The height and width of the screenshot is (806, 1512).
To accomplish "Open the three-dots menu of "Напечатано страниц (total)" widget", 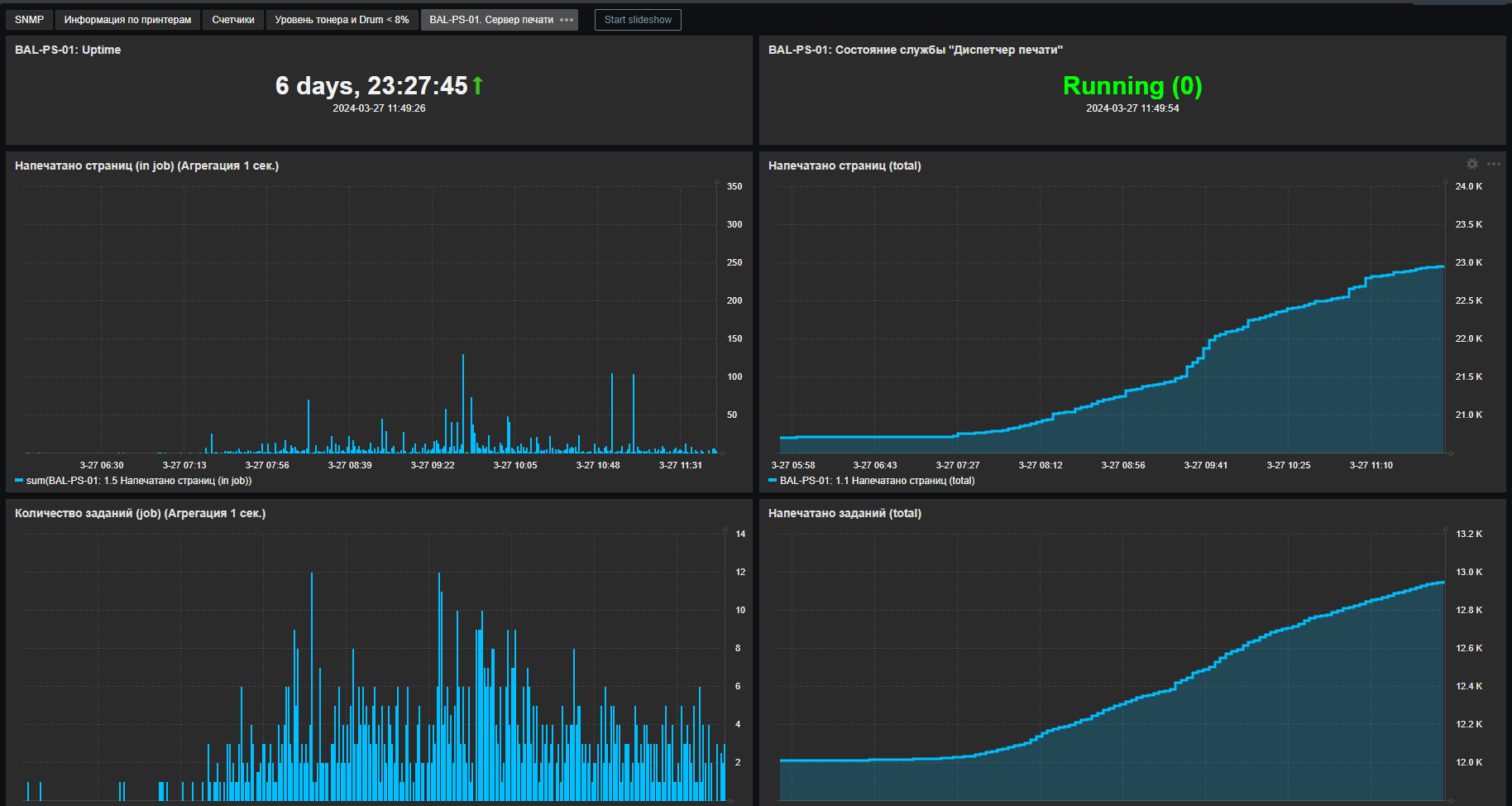I will pos(1494,164).
